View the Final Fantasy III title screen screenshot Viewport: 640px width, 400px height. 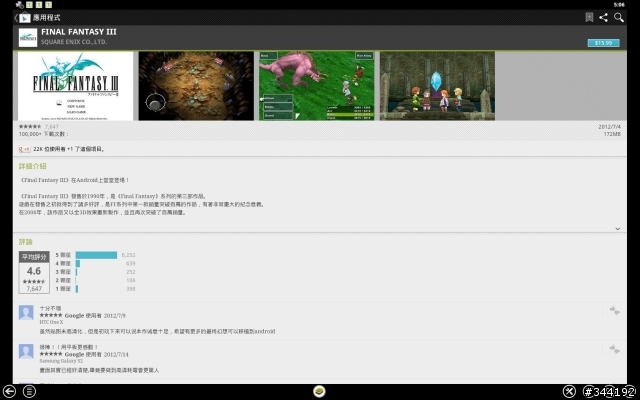pos(76,86)
